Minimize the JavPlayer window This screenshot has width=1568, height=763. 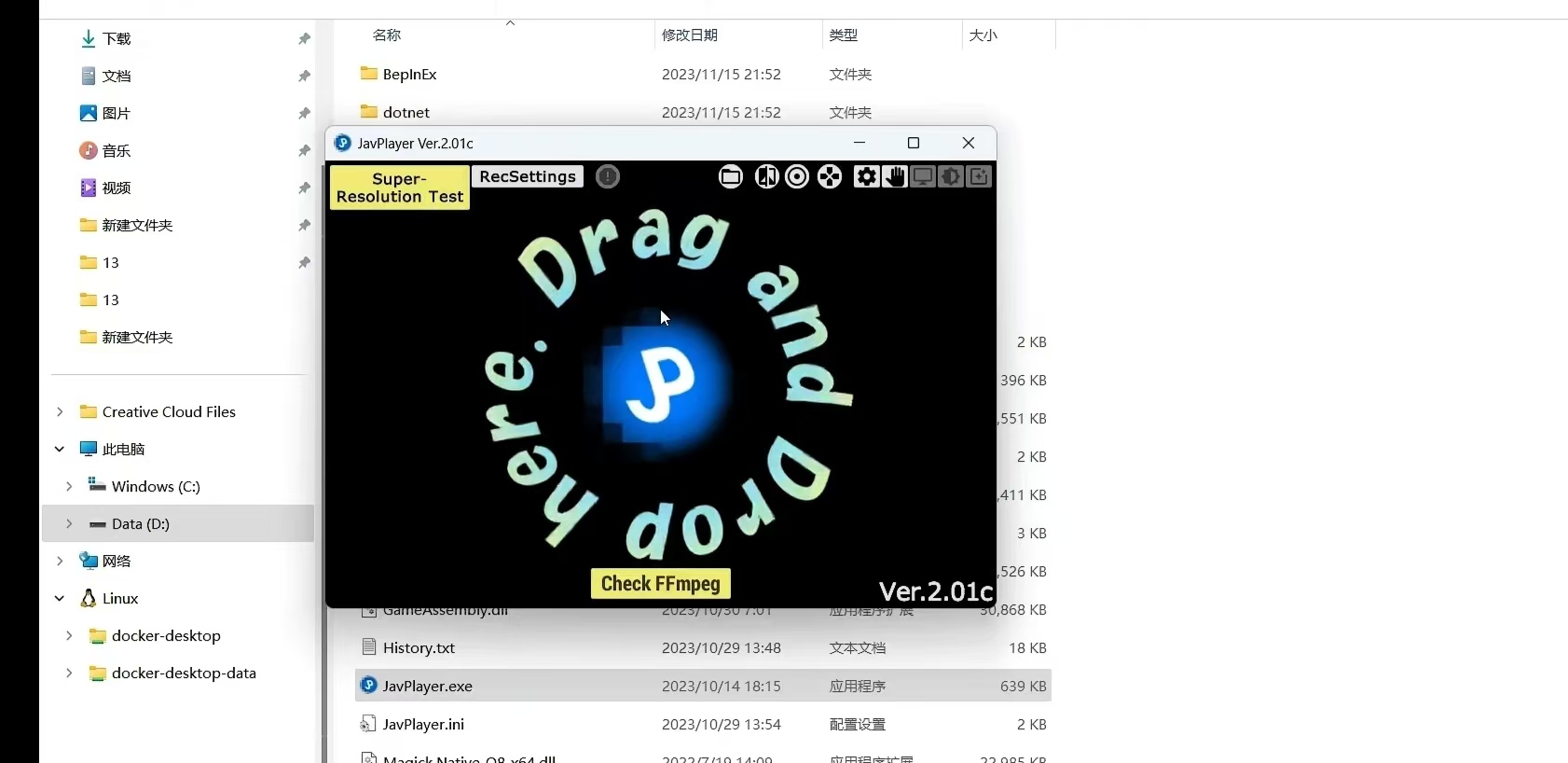pyautogui.click(x=860, y=143)
